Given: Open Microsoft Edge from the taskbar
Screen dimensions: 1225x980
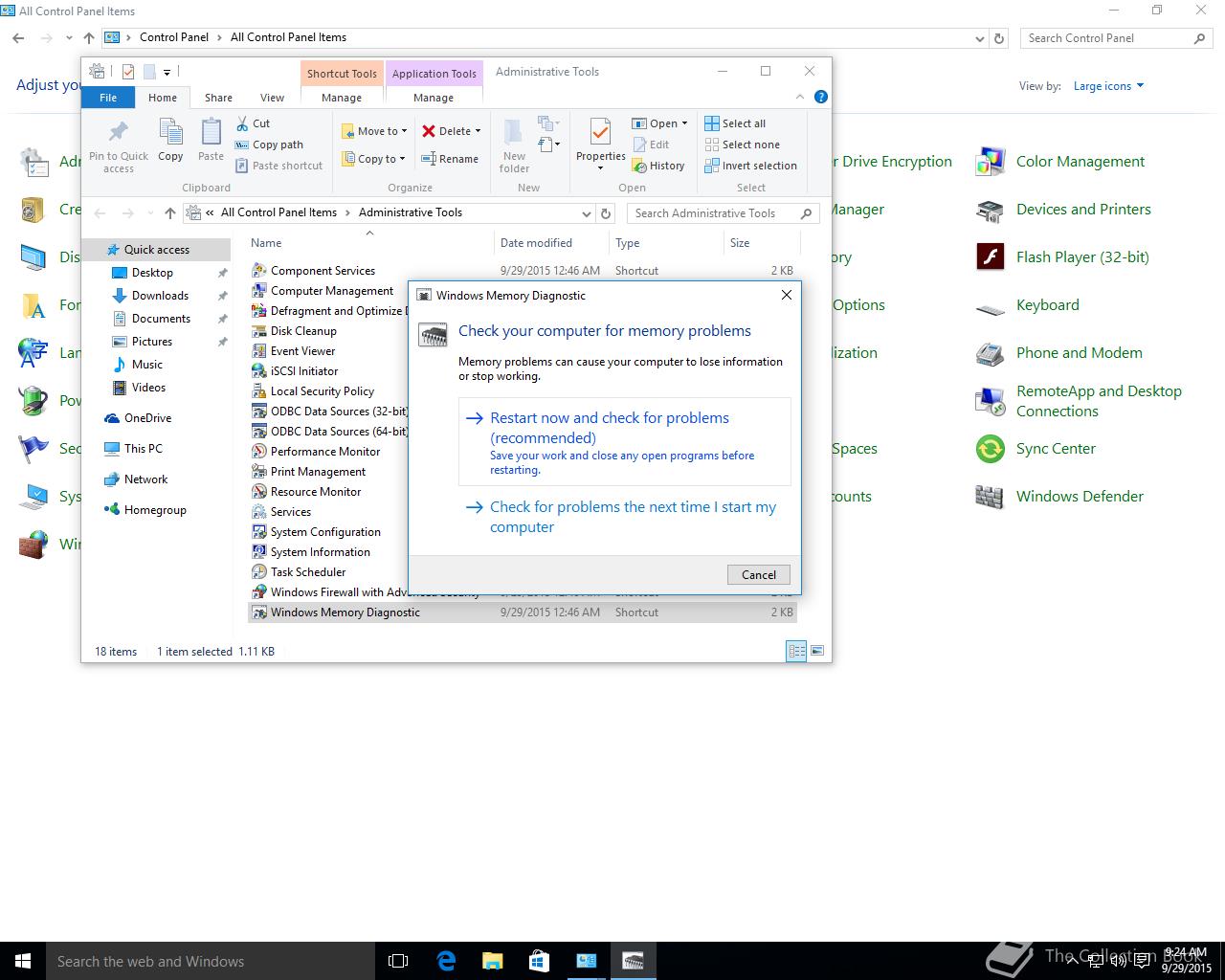Looking at the screenshot, I should coord(446,961).
